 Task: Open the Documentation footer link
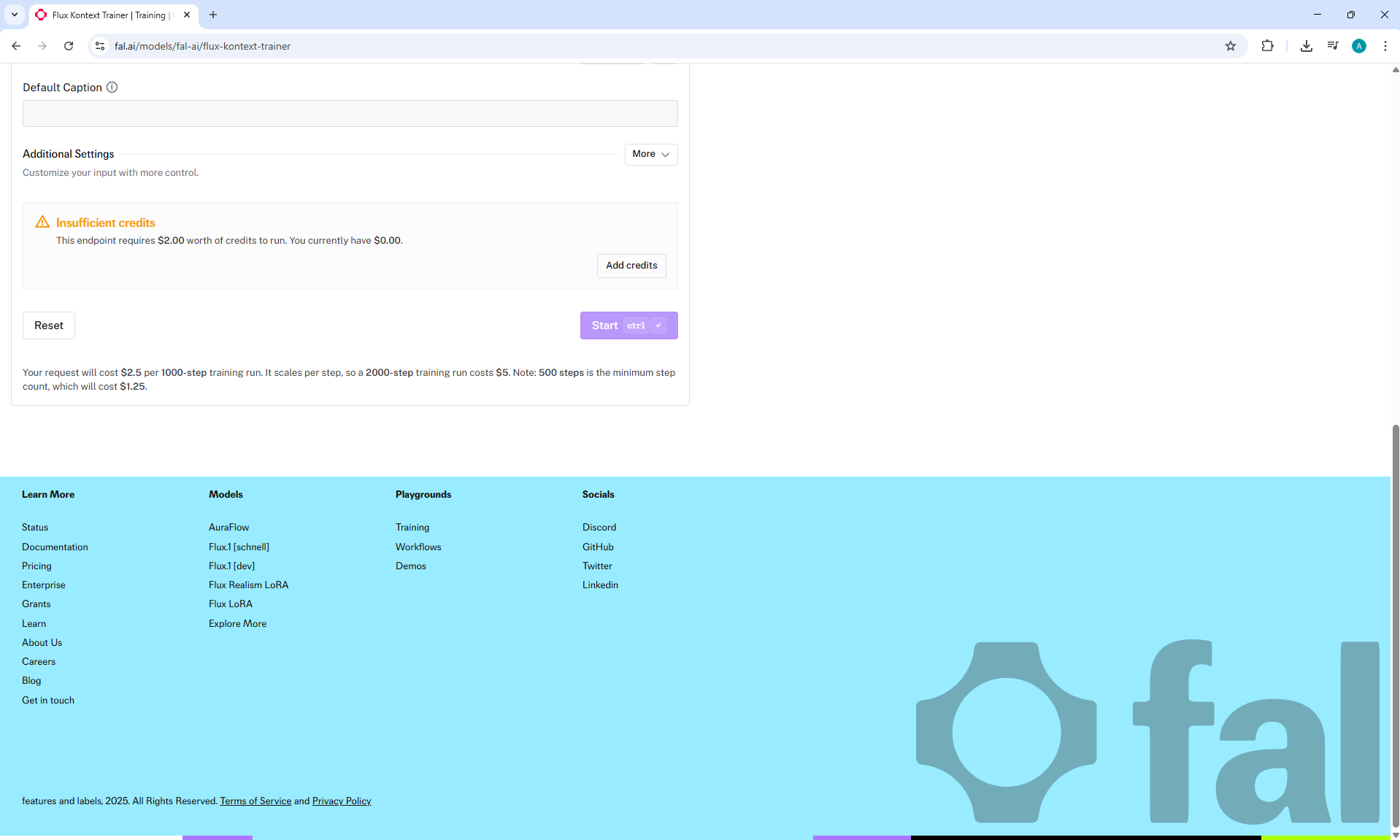55,547
